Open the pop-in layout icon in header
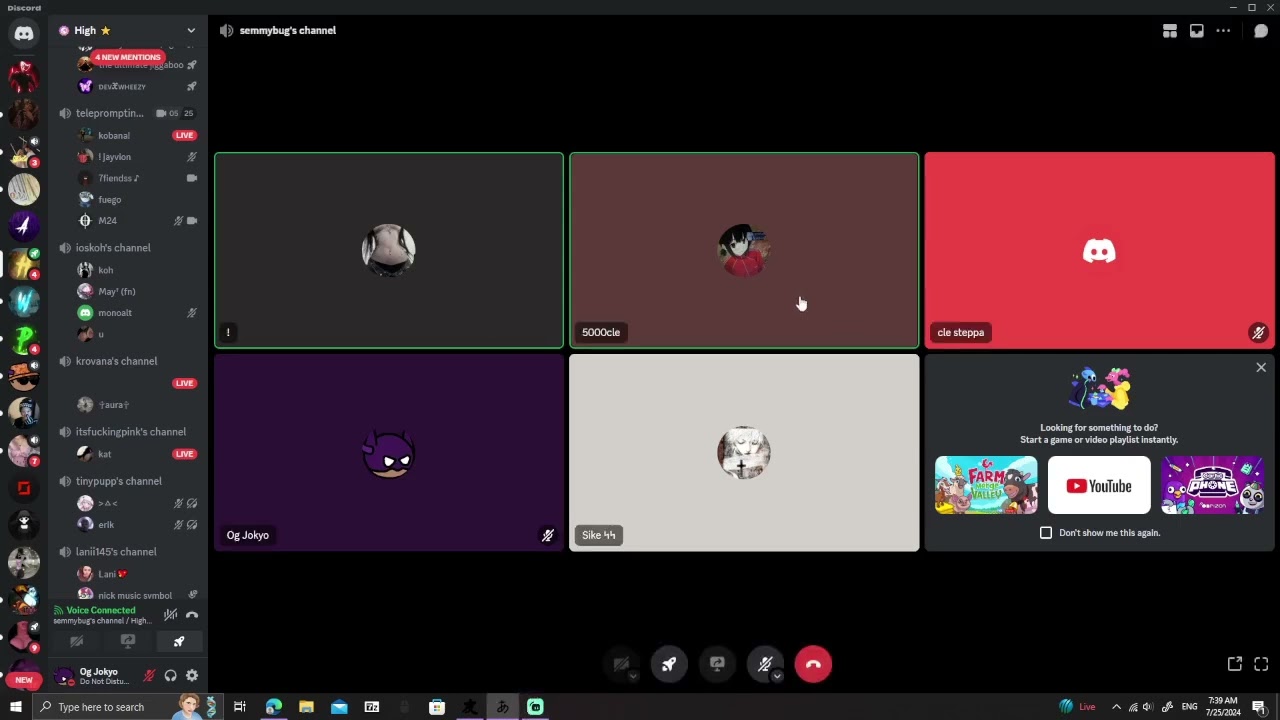The height and width of the screenshot is (720, 1280). coord(1197,31)
